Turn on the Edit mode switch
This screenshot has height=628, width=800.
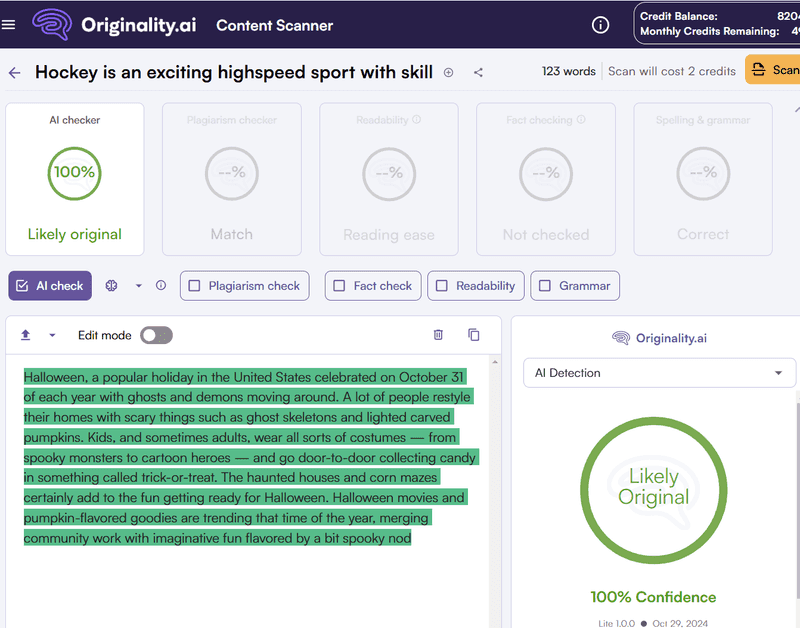pyautogui.click(x=157, y=335)
